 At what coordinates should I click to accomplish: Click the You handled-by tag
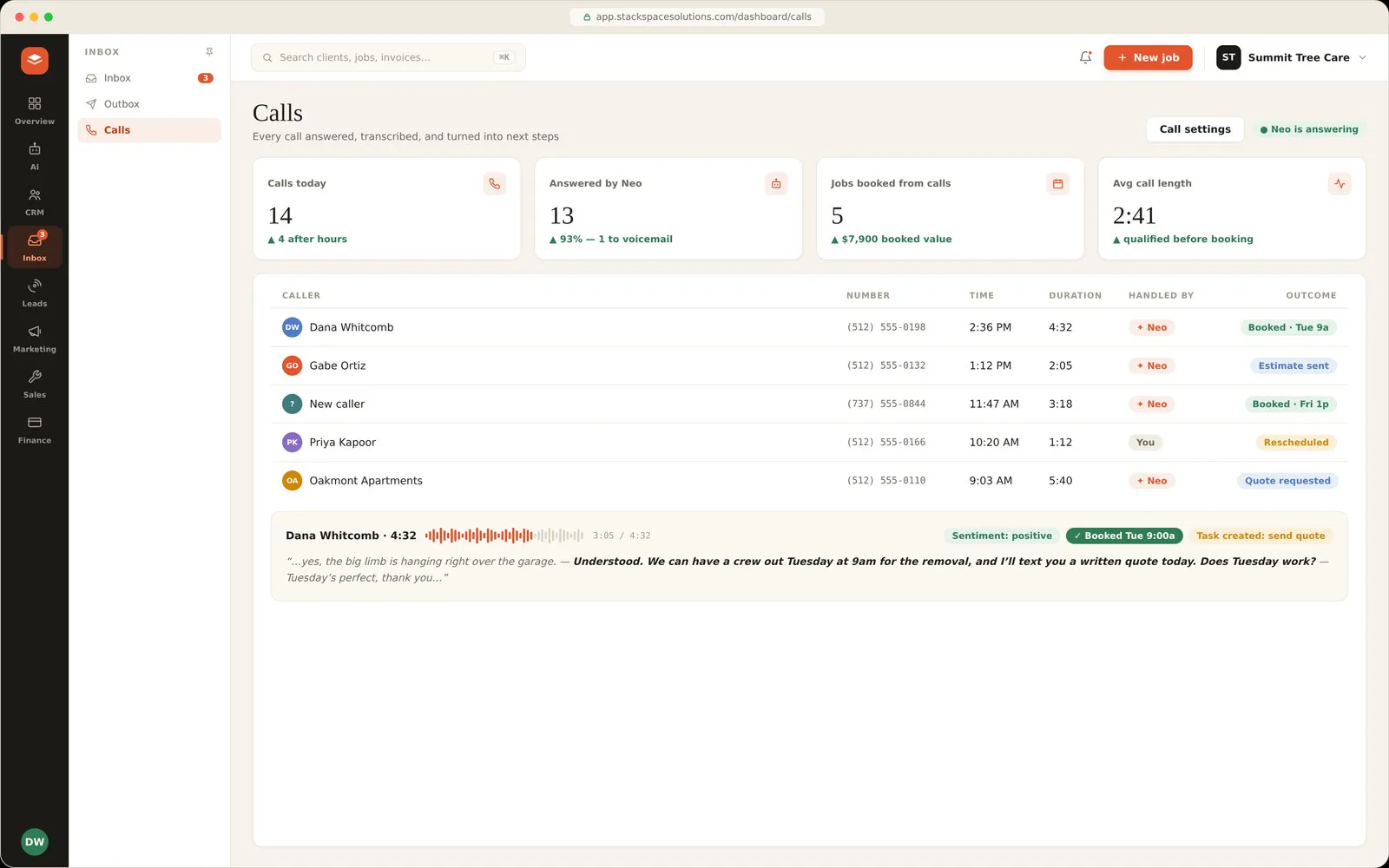[1146, 442]
